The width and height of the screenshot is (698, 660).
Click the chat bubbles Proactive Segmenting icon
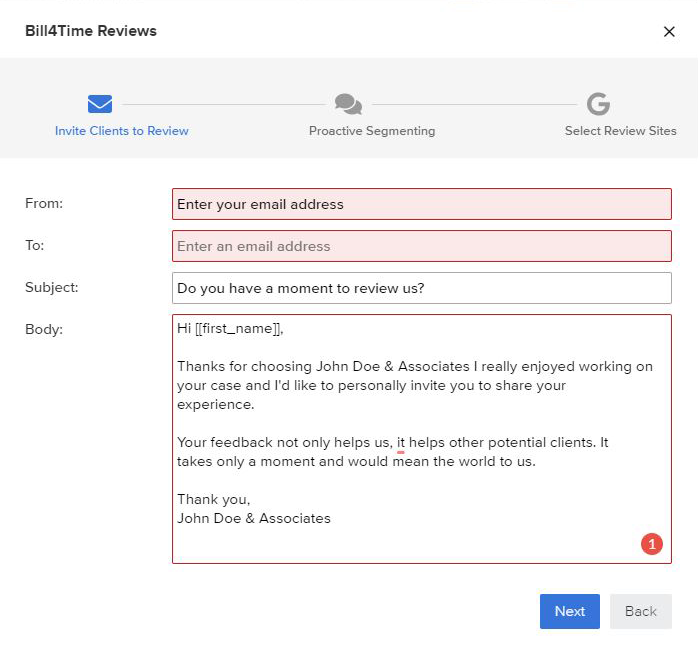tap(348, 104)
